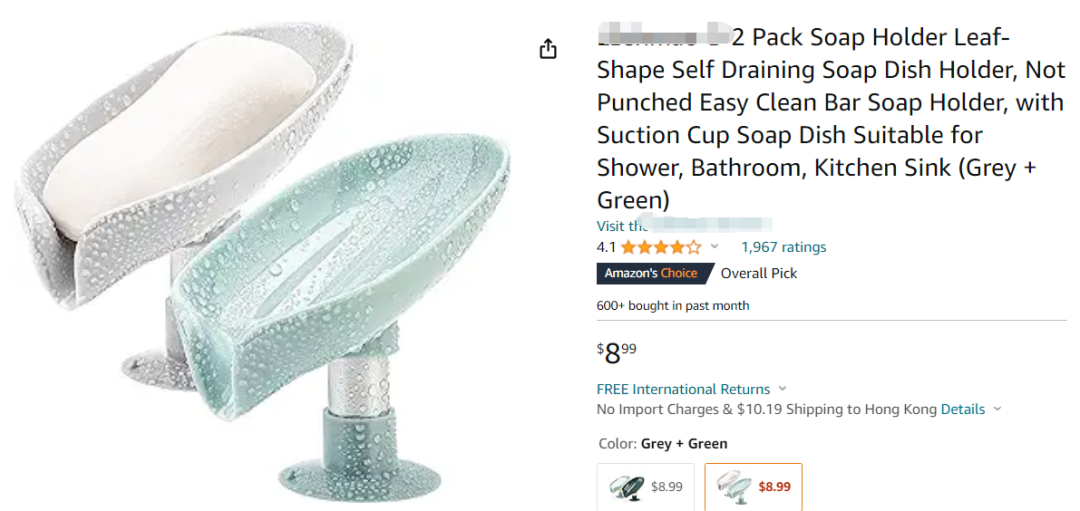Expand the star rating breakdown chevron
Viewport: 1080px width, 511px height.
pos(714,247)
